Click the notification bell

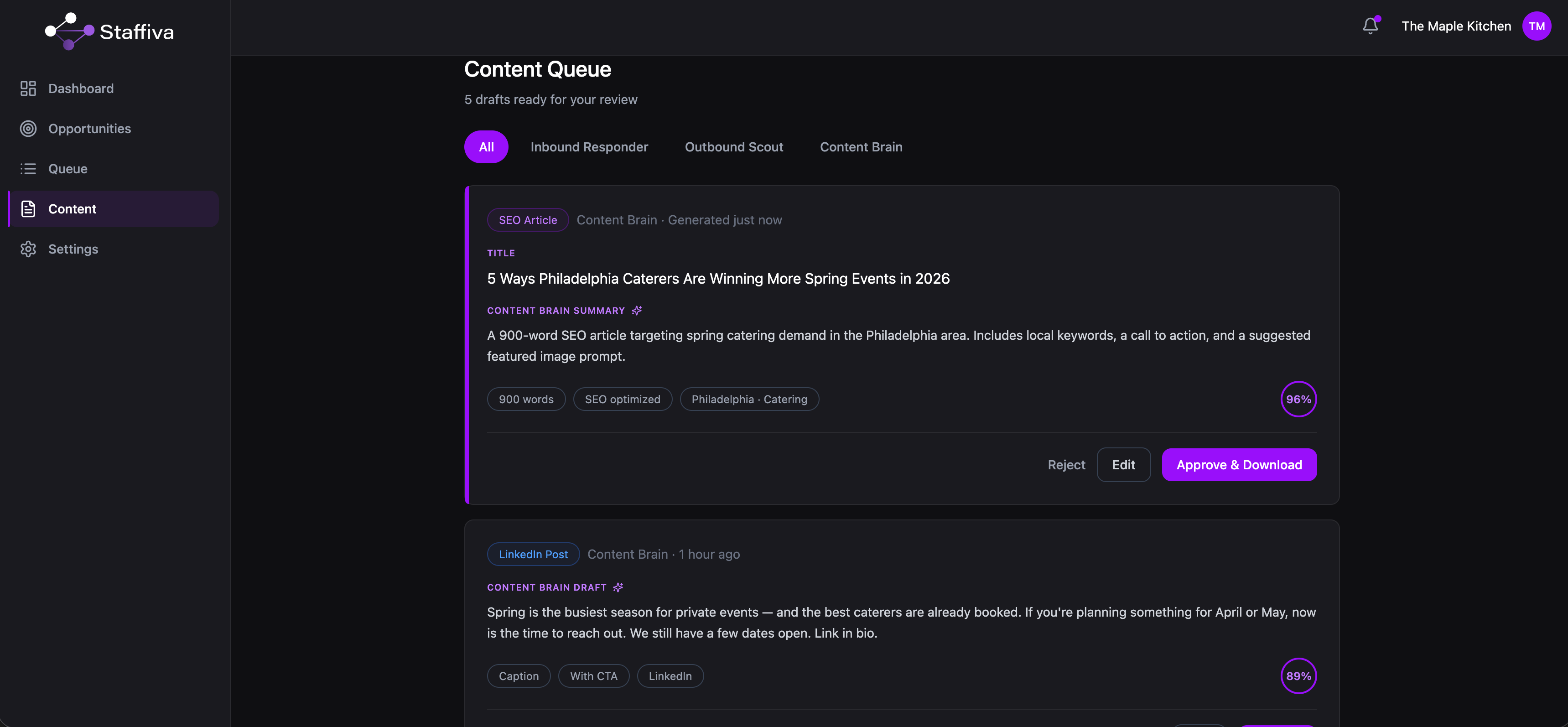(1370, 26)
